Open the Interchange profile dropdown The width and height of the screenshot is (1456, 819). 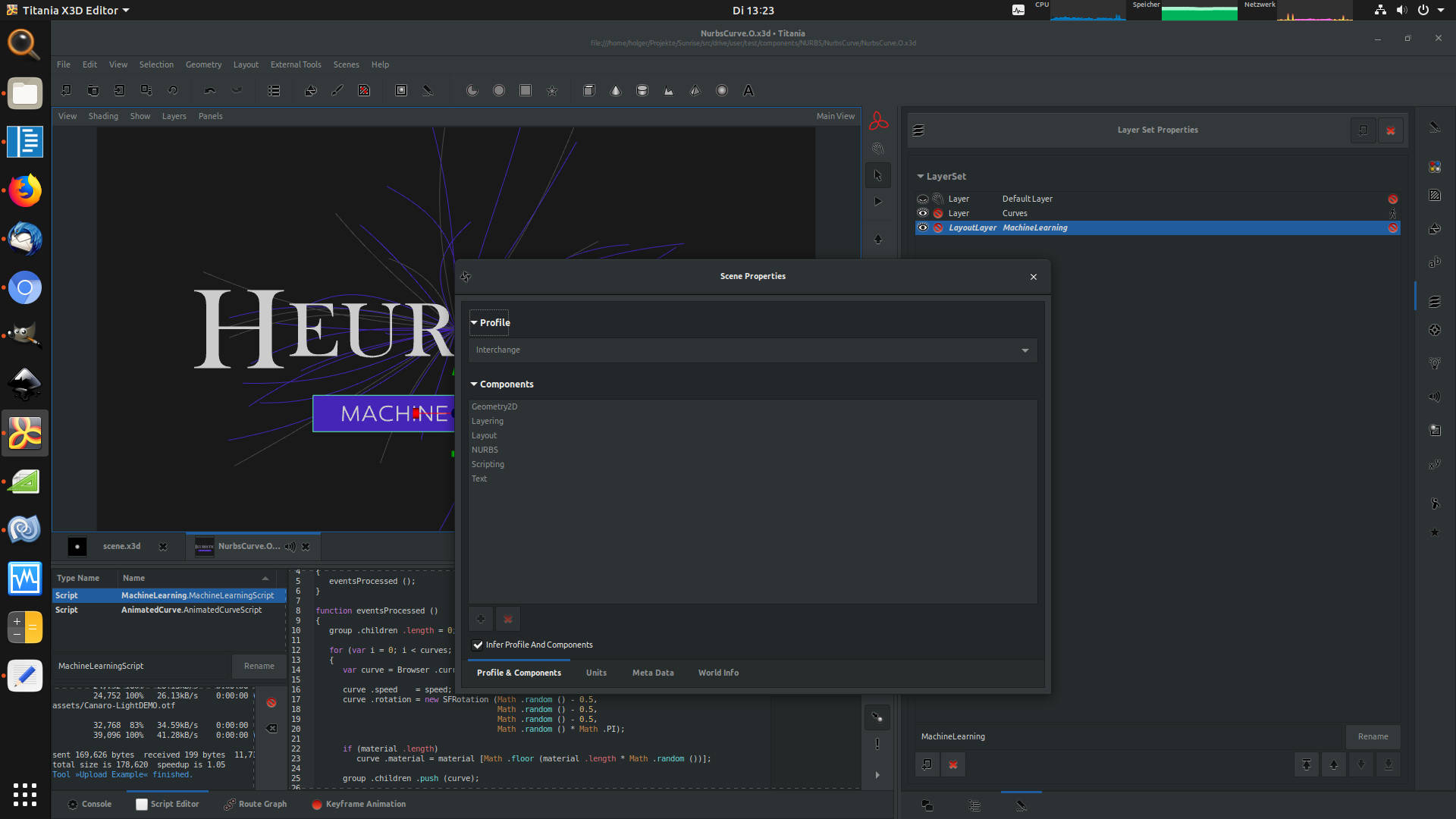[752, 350]
